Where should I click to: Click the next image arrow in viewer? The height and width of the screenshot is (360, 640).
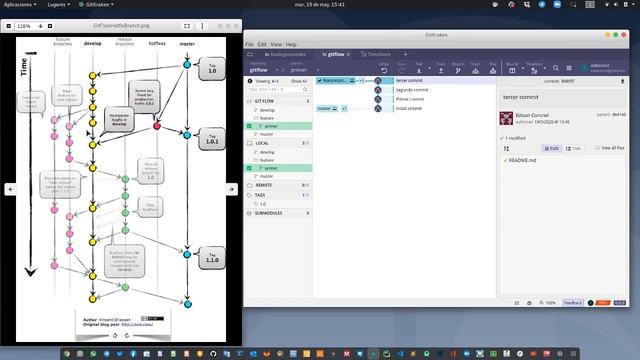pyautogui.click(x=231, y=189)
